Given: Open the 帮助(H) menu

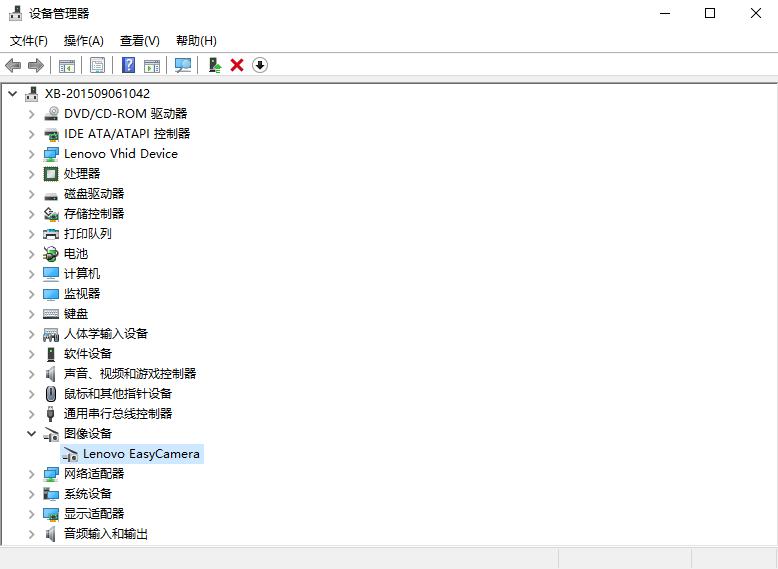Looking at the screenshot, I should coord(196,41).
